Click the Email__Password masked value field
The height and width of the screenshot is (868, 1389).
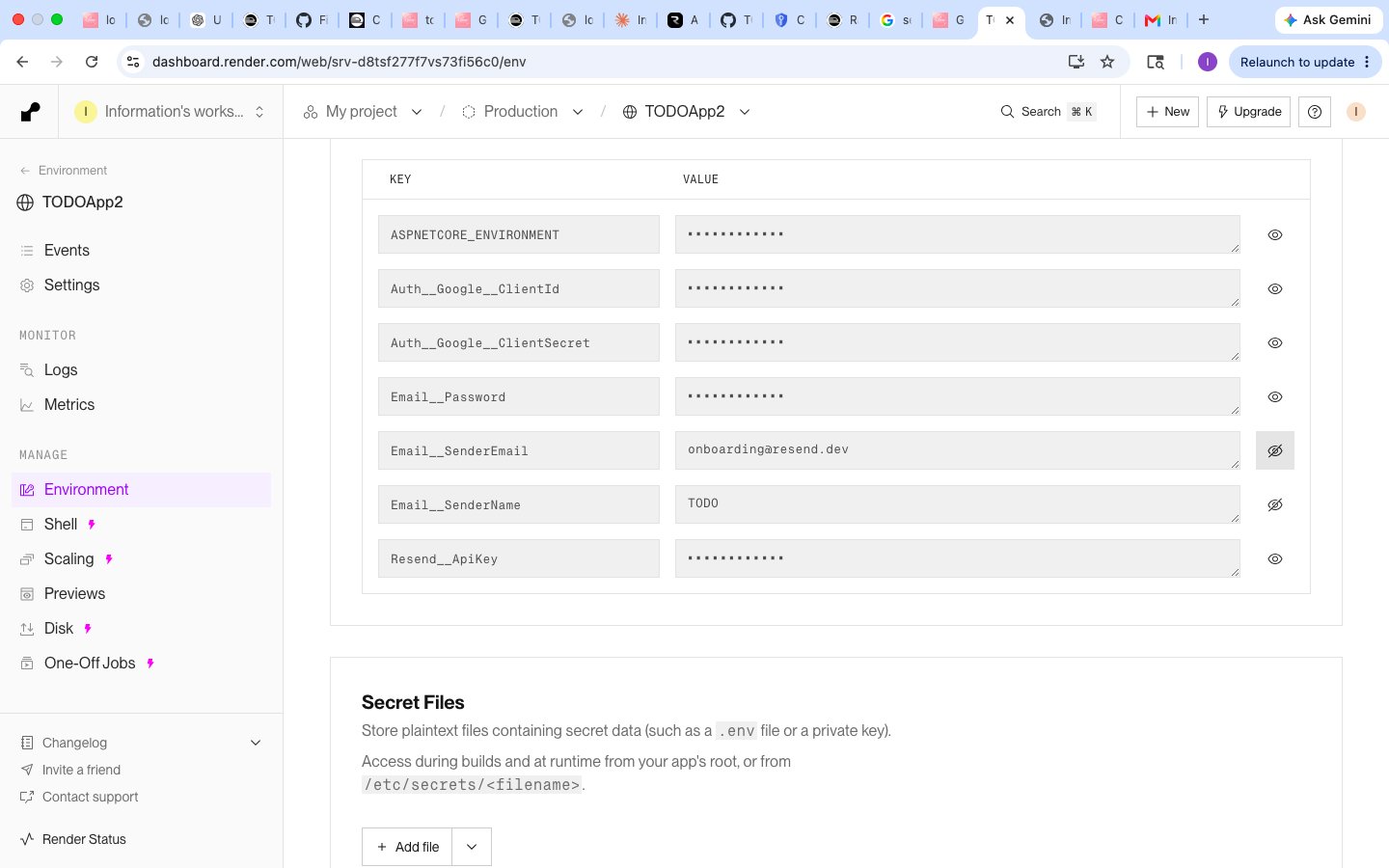958,396
